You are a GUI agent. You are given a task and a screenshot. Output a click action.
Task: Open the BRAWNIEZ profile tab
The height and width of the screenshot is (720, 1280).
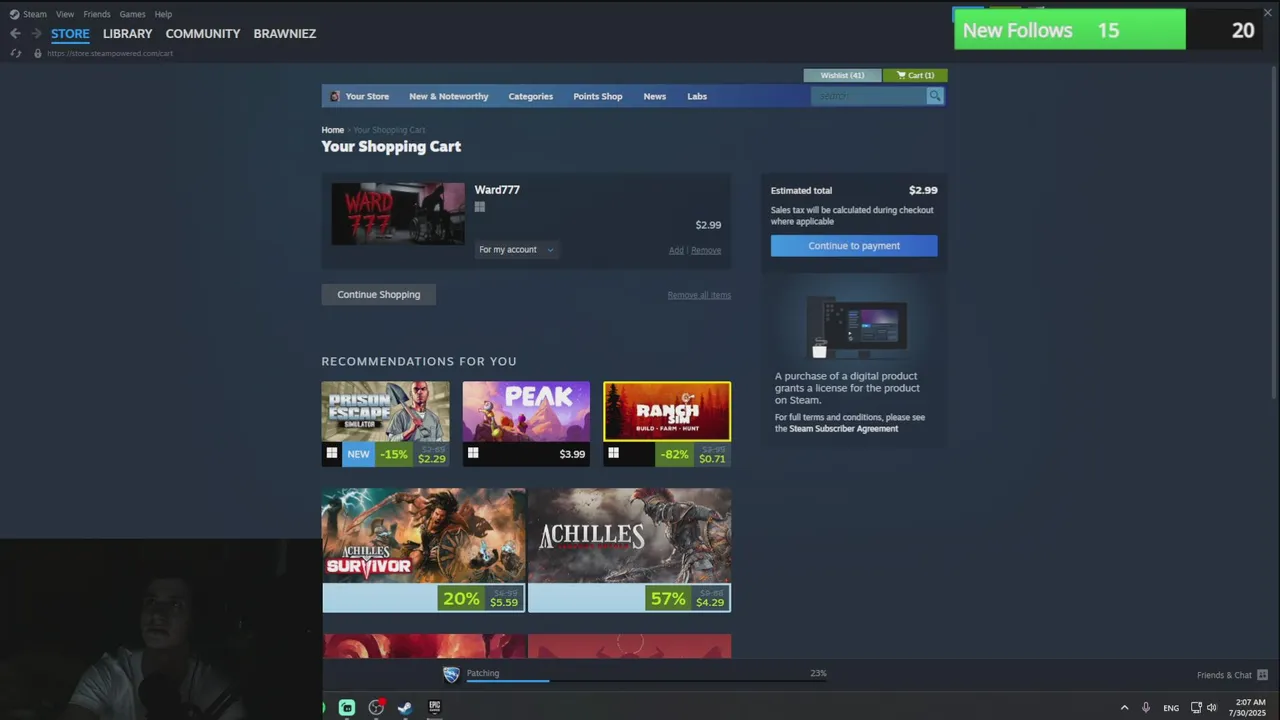(285, 33)
